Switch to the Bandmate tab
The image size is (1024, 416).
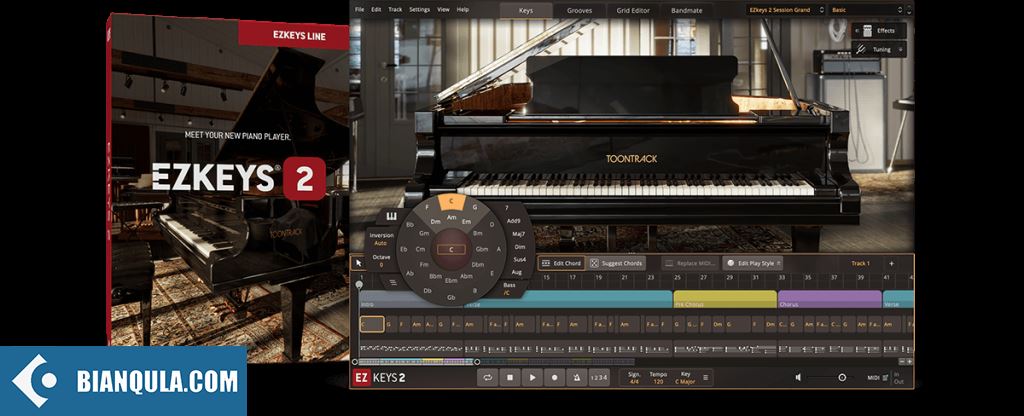pyautogui.click(x=686, y=10)
